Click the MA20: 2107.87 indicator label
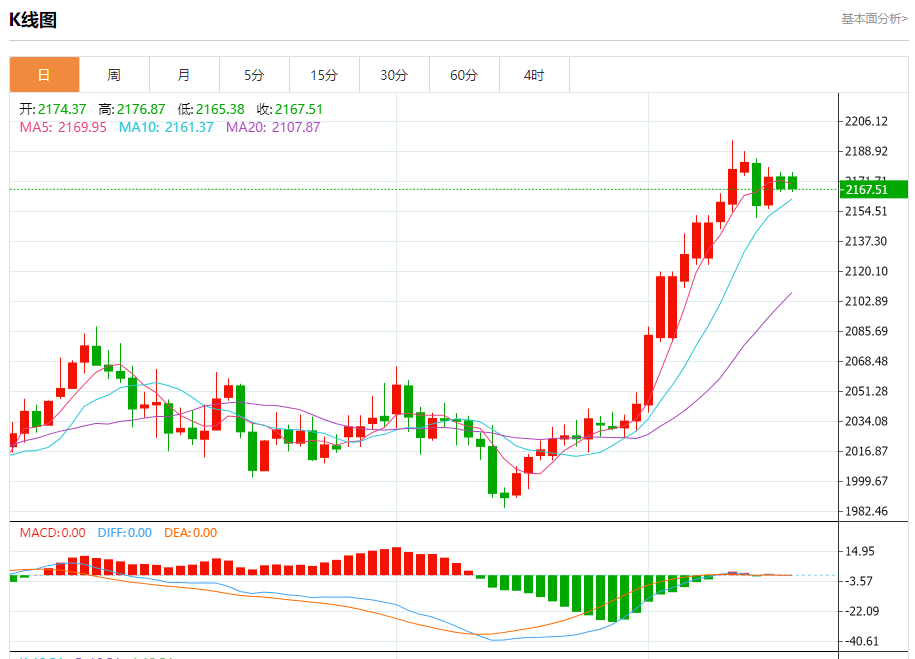This screenshot has width=915, height=659. point(273,127)
